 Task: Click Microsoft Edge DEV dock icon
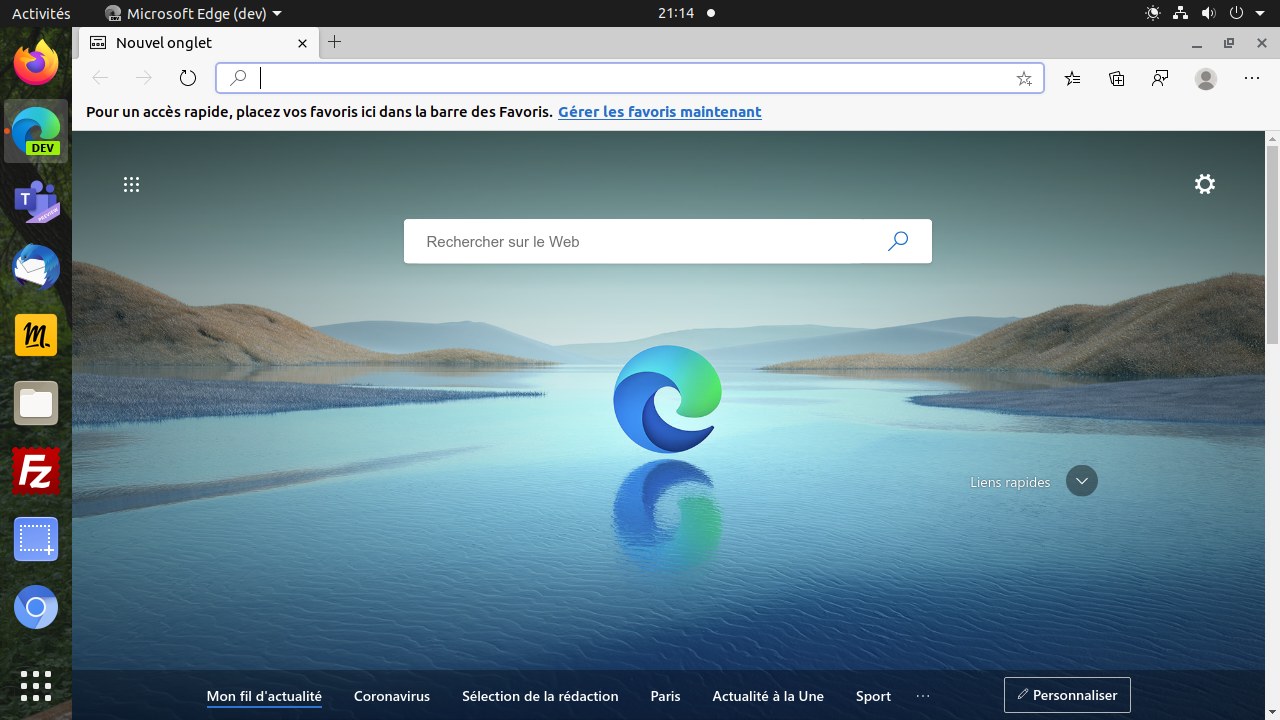(36, 131)
